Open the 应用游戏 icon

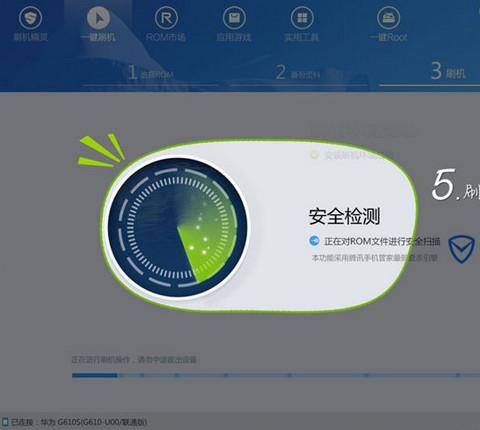pyautogui.click(x=234, y=17)
